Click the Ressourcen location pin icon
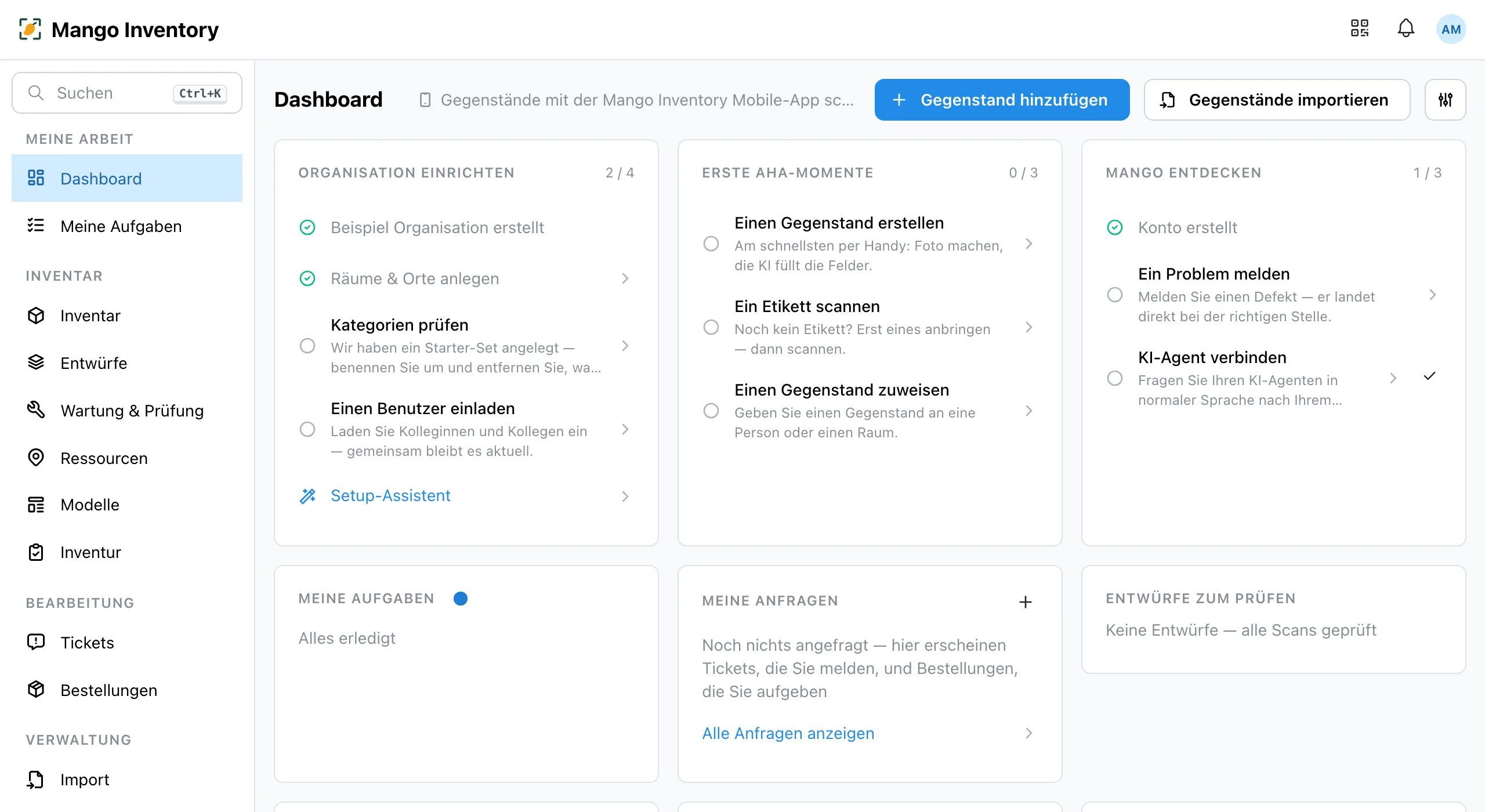1485x812 pixels. tap(36, 458)
